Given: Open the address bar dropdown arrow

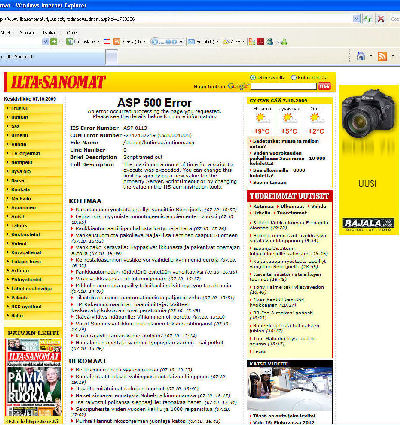Looking at the screenshot, I should 356,19.
